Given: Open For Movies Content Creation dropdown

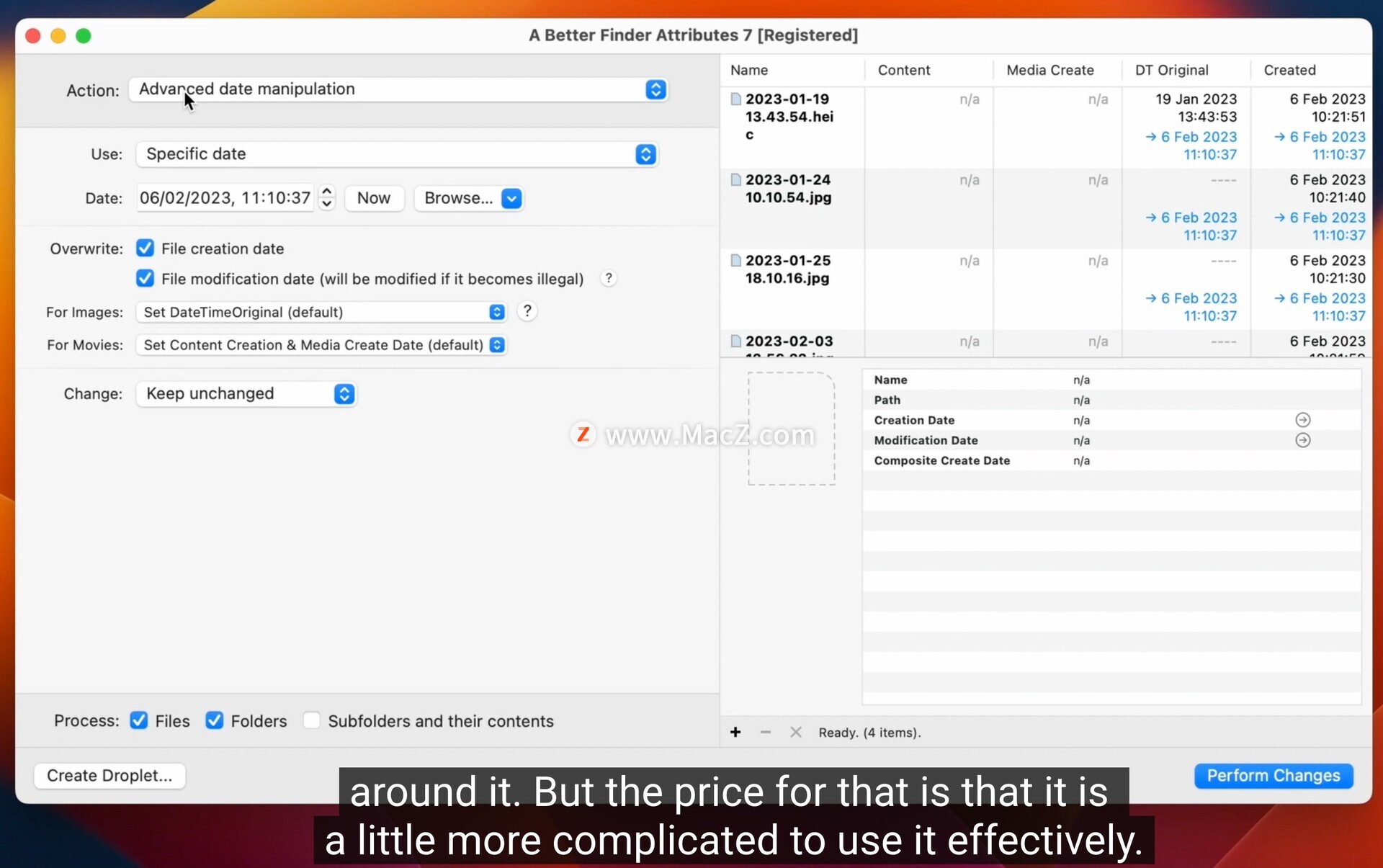Looking at the screenshot, I should (x=321, y=345).
